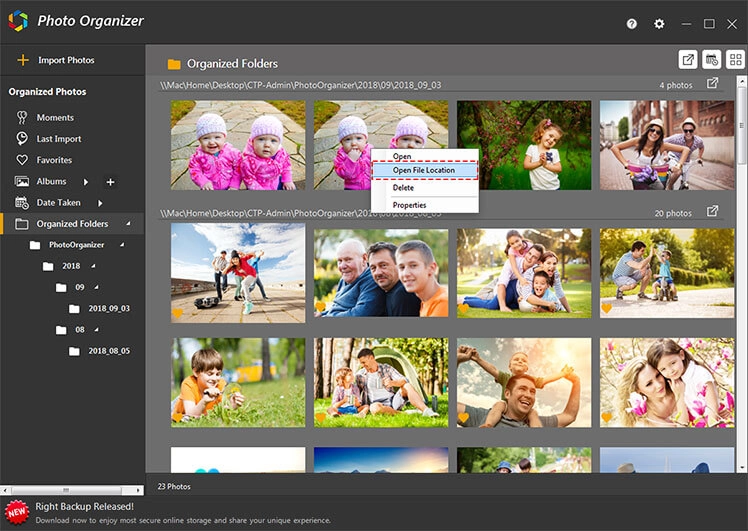Click the Organized Folders folder icon in sidebar
The width and height of the screenshot is (748, 531).
22,224
